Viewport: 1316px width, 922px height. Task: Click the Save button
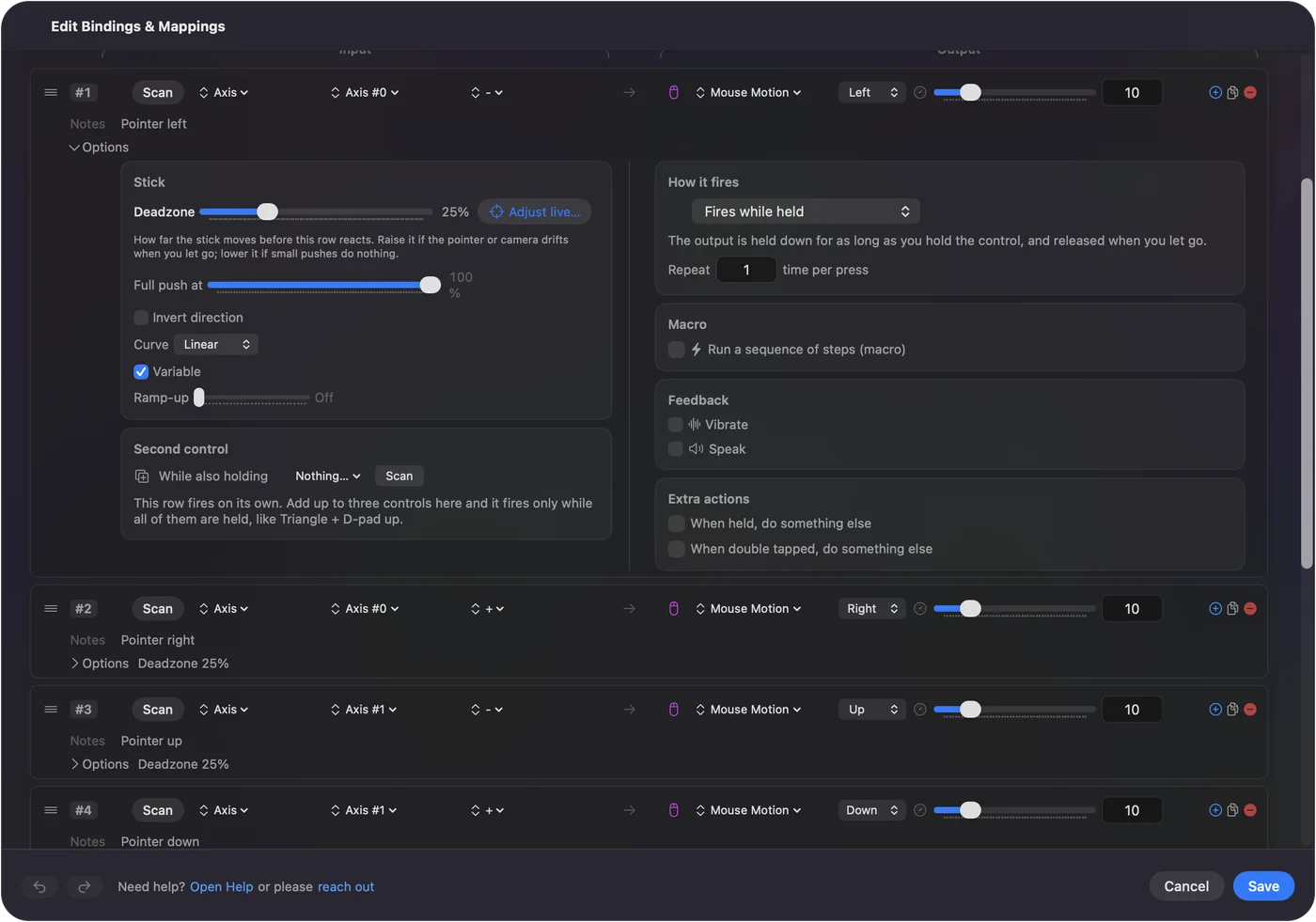click(1263, 886)
